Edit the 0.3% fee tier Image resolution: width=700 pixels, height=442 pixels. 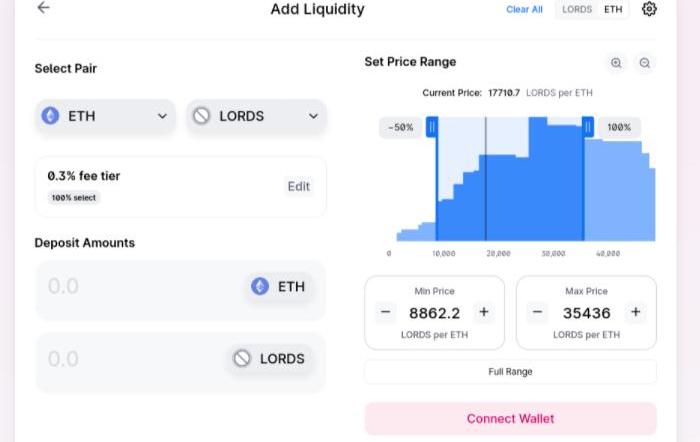coord(299,186)
